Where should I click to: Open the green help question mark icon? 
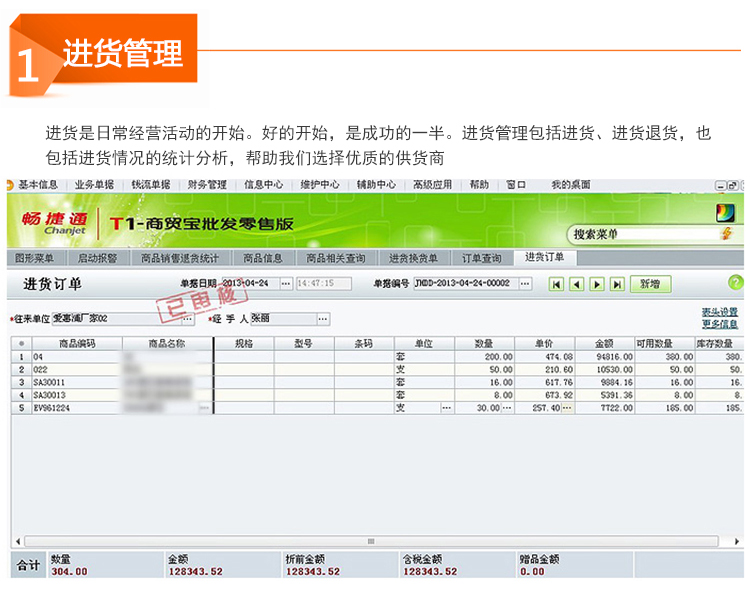click(735, 283)
